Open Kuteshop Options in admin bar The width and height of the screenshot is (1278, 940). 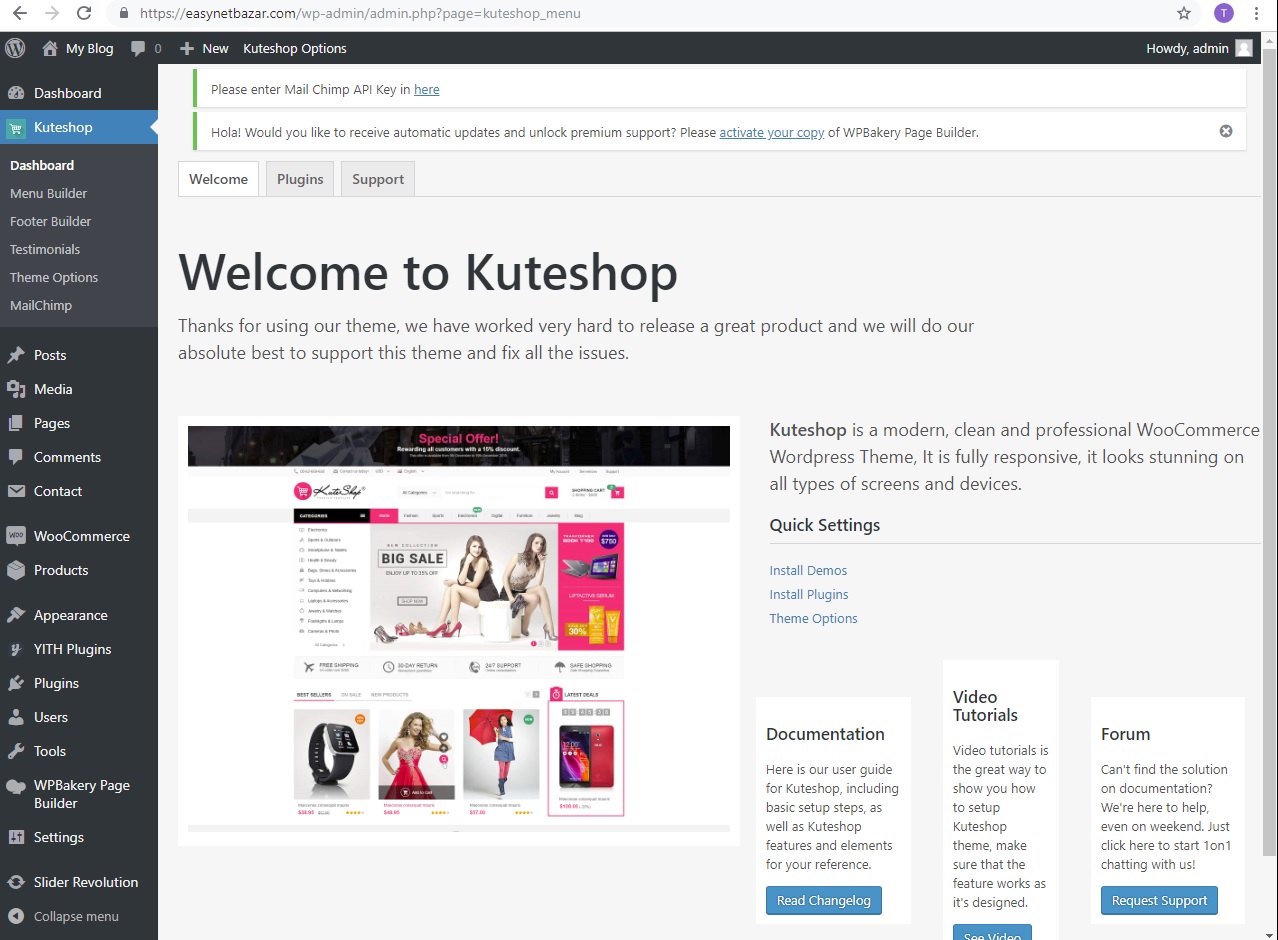[295, 48]
